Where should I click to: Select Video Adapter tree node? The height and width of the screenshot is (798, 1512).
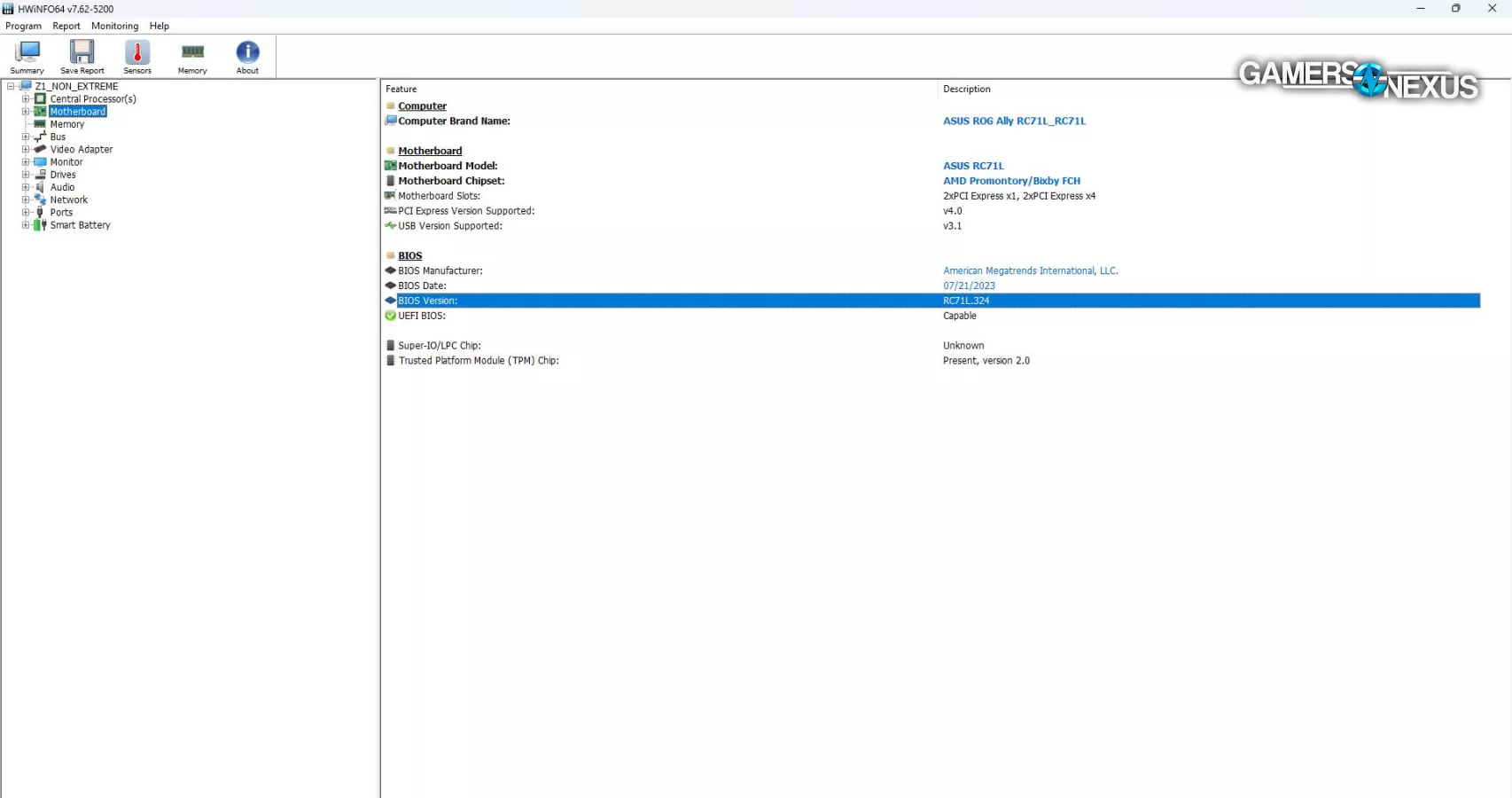pos(81,150)
